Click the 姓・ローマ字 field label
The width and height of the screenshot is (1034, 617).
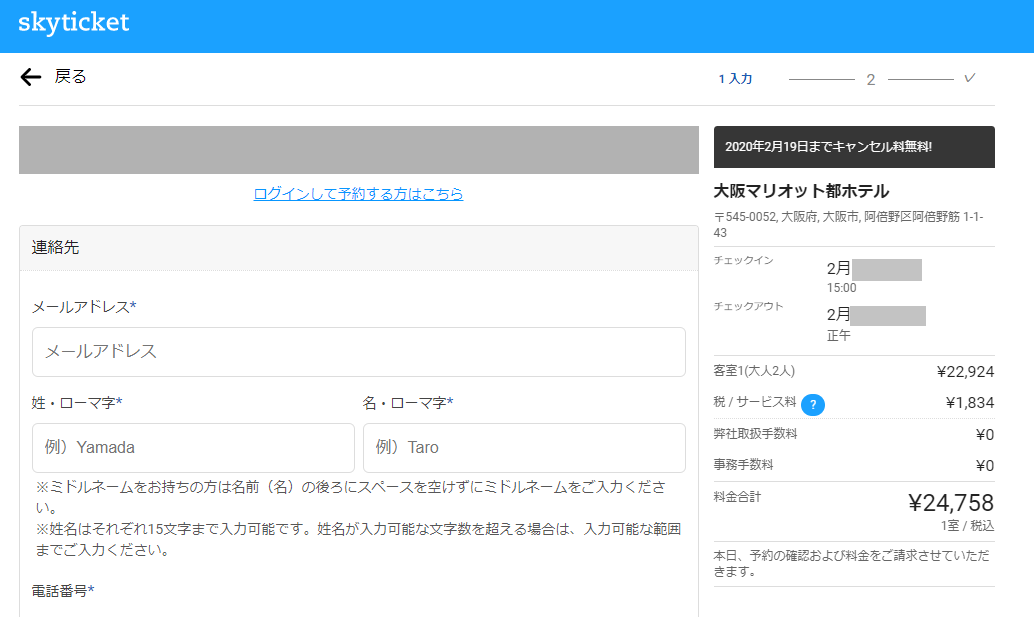pyautogui.click(x=76, y=403)
